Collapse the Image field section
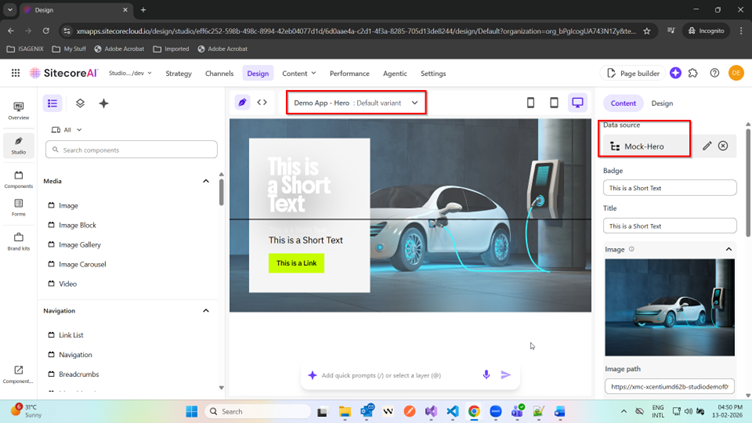The image size is (752, 423). click(728, 249)
